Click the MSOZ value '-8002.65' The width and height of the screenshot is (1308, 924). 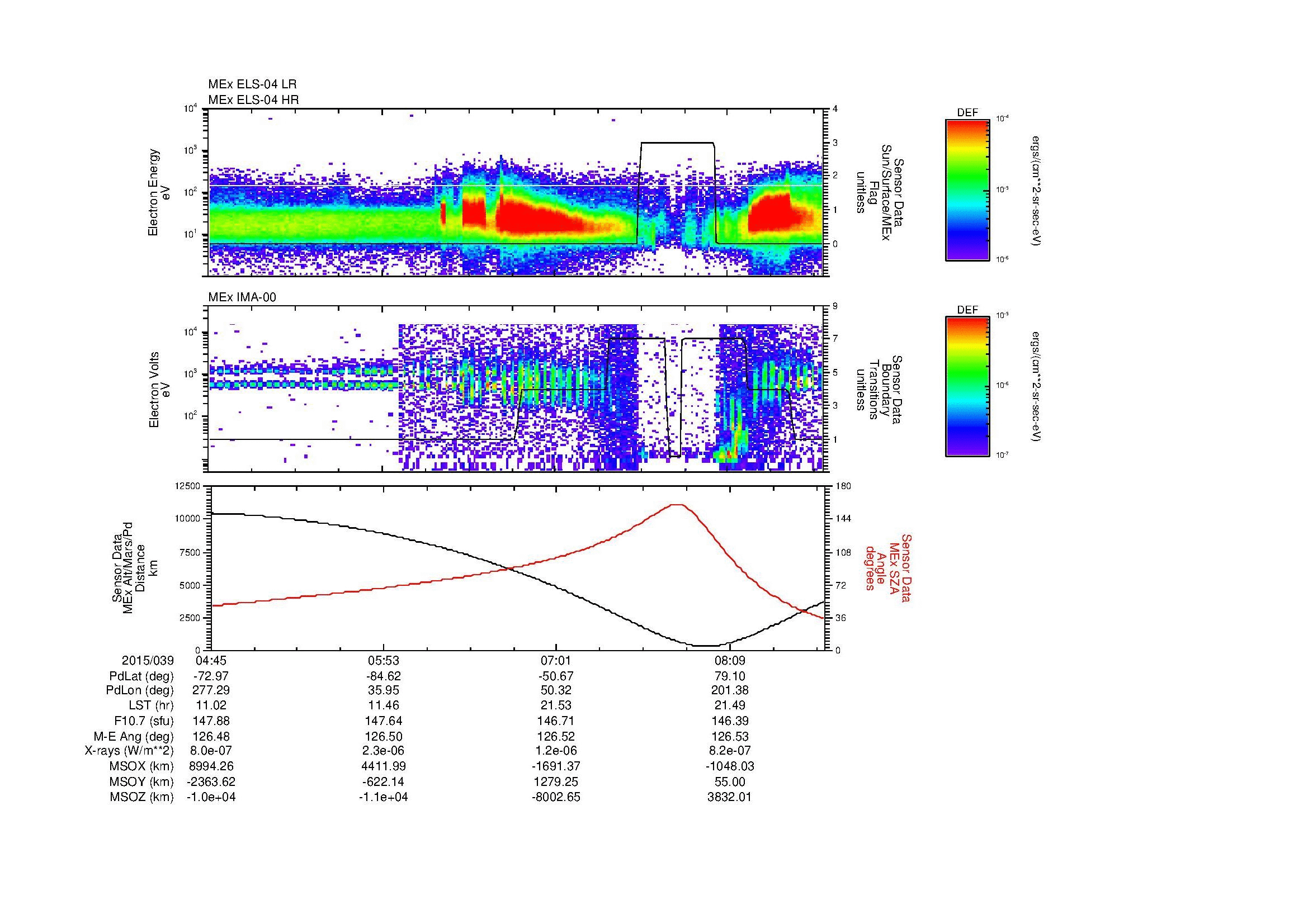[x=555, y=798]
